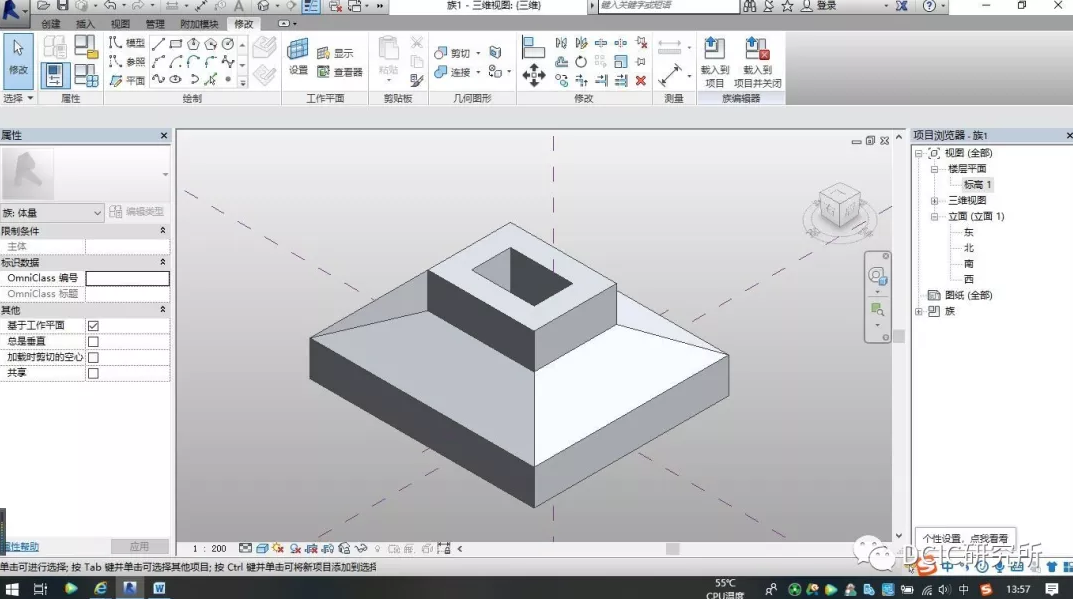This screenshot has width=1073, height=599.
Task: Open the Zoom tool in navigation bar
Action: [x=877, y=310]
